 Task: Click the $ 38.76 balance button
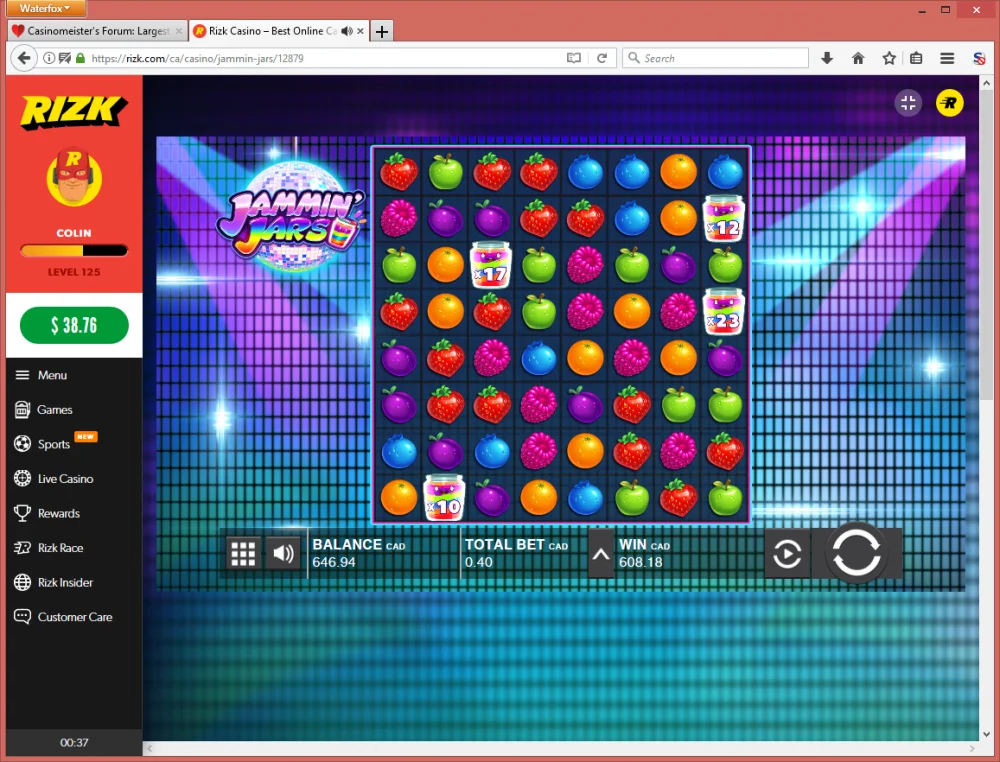pyautogui.click(x=74, y=325)
